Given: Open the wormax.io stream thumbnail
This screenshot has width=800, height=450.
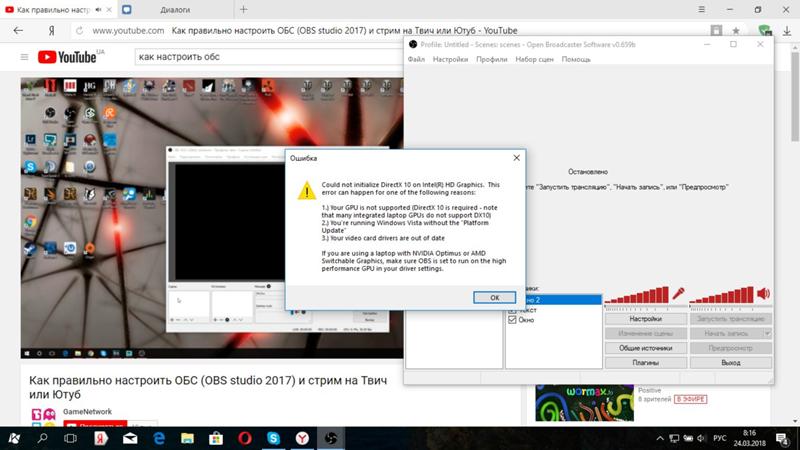Looking at the screenshot, I should [x=584, y=403].
